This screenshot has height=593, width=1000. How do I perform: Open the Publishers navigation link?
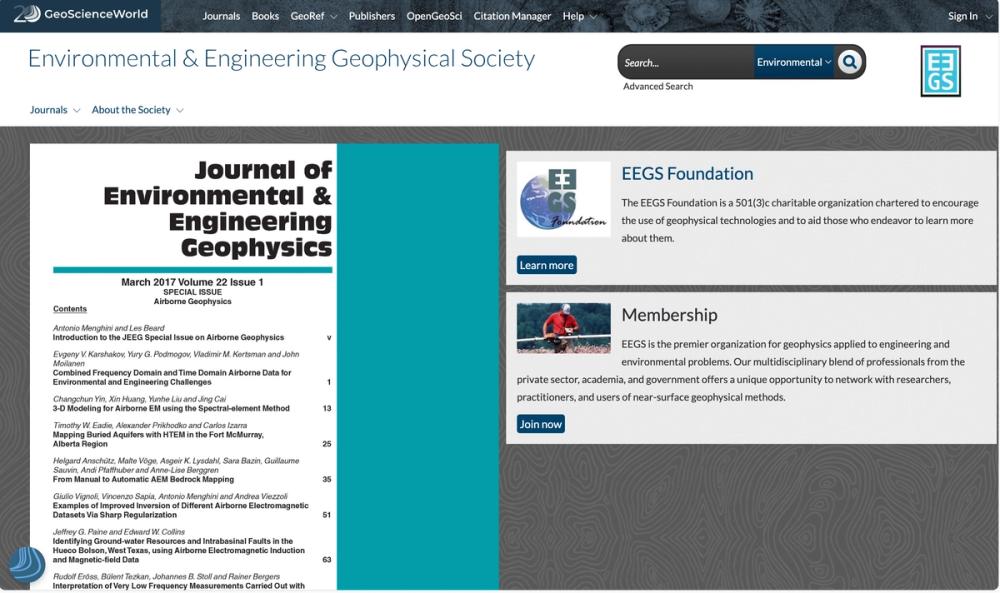point(372,16)
